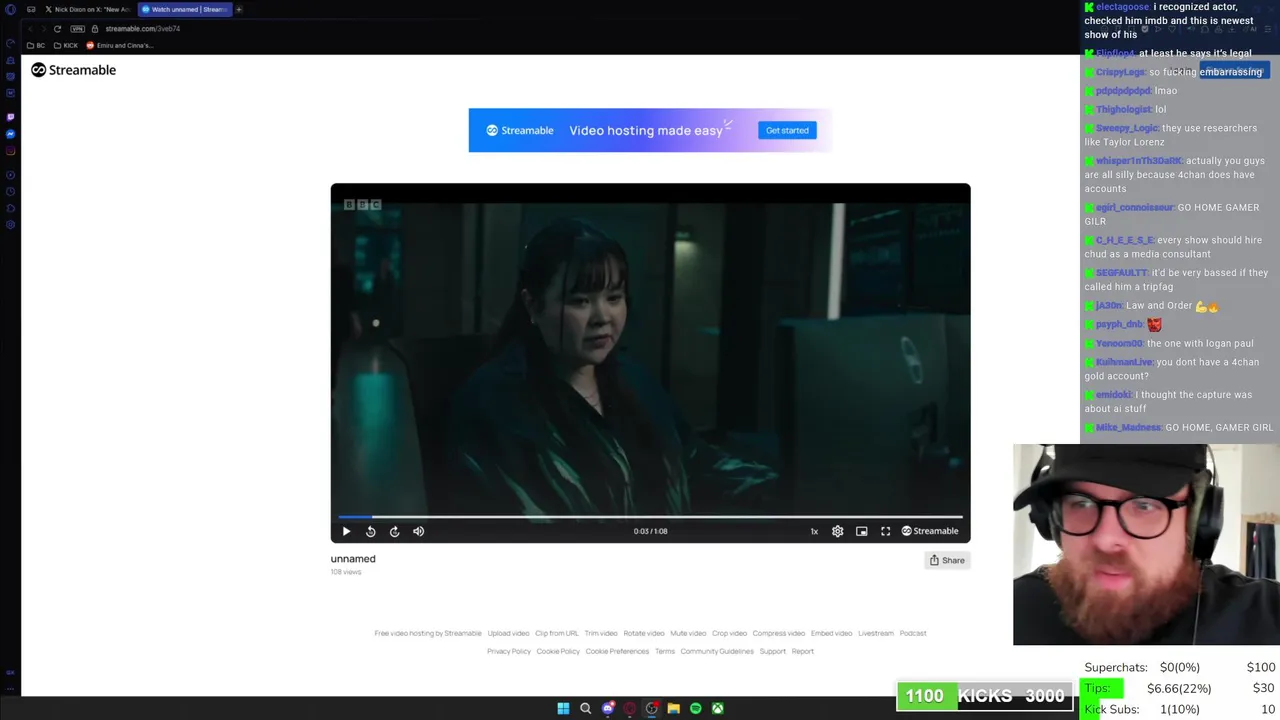This screenshot has height=720, width=1280.
Task: Click Free video hosting by Streamable link
Action: click(428, 633)
